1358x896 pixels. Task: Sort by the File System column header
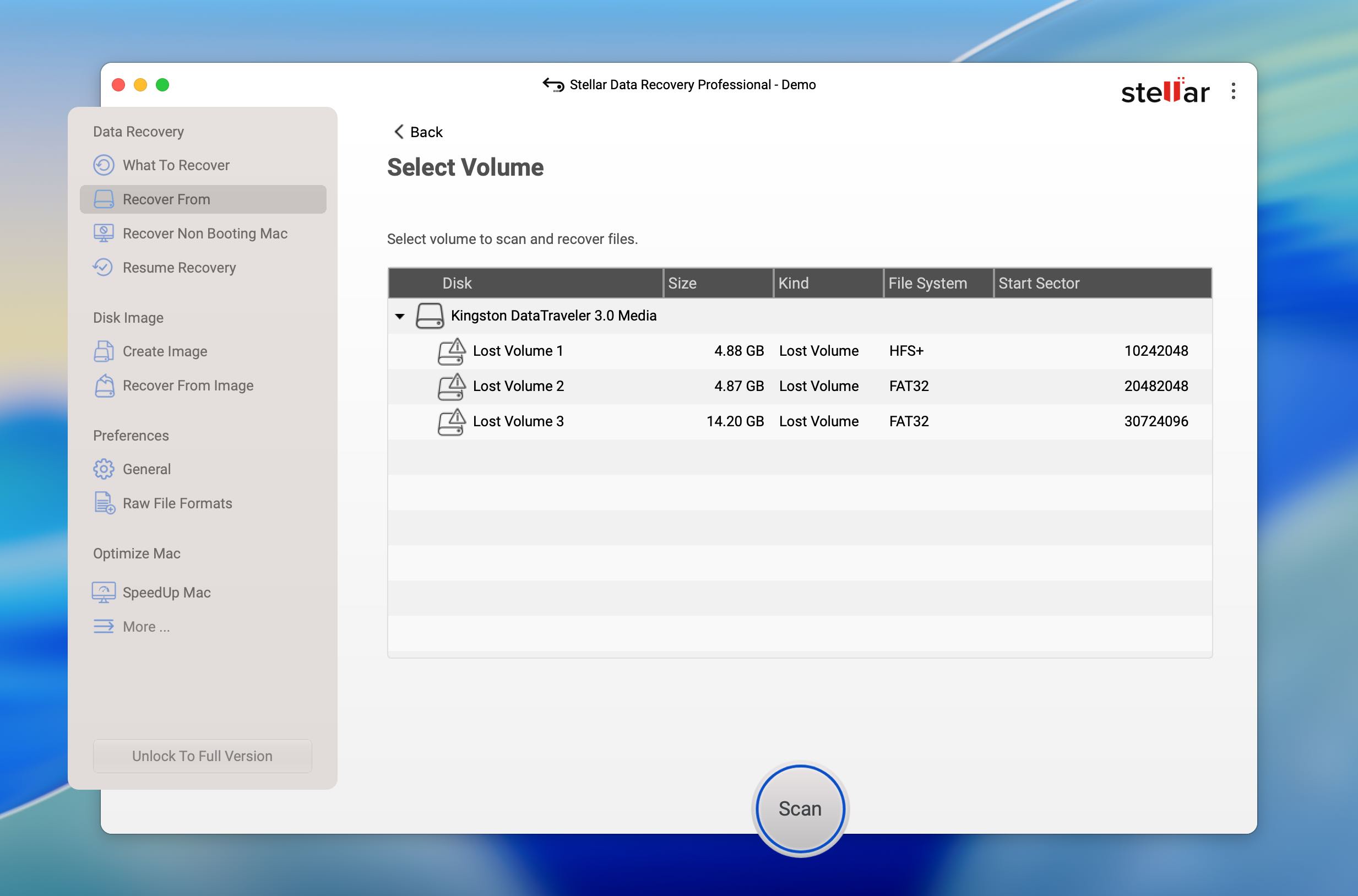pos(939,283)
